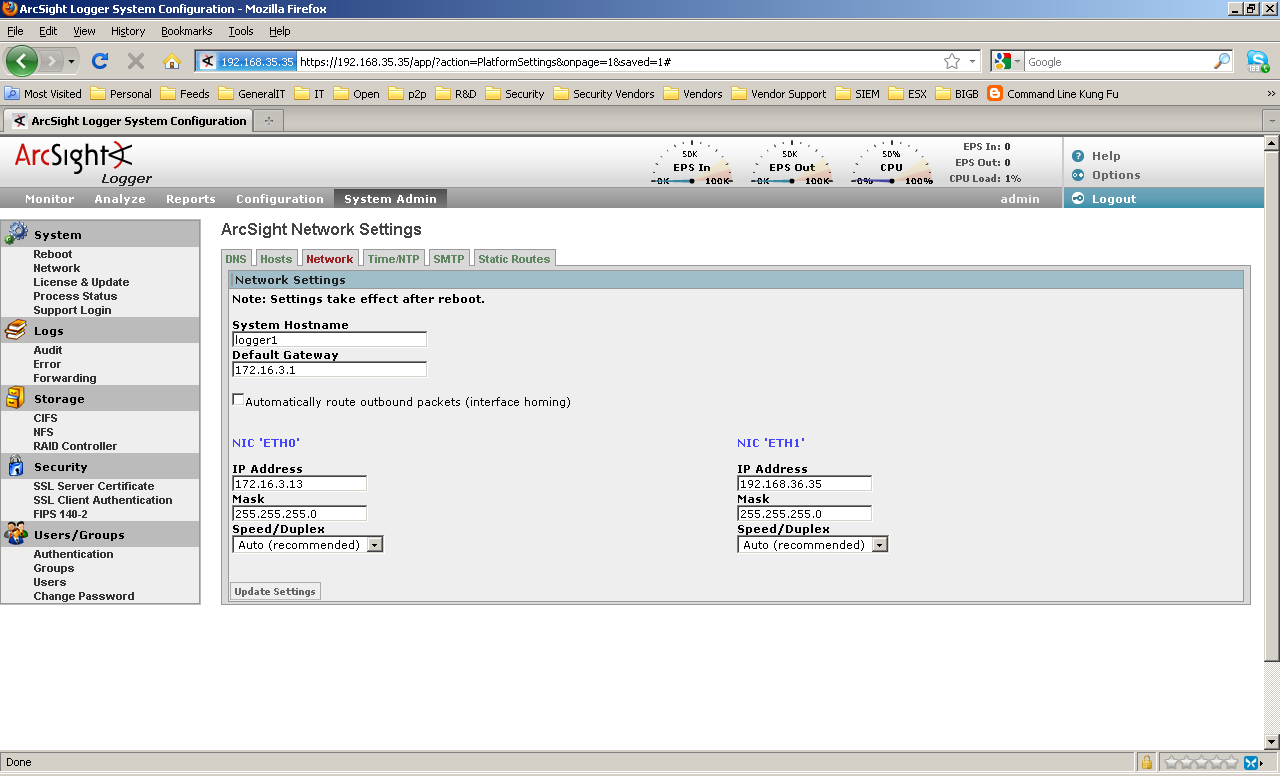Image resolution: width=1280 pixels, height=776 pixels.
Task: Reload the page with the refresh icon
Action: pos(99,61)
